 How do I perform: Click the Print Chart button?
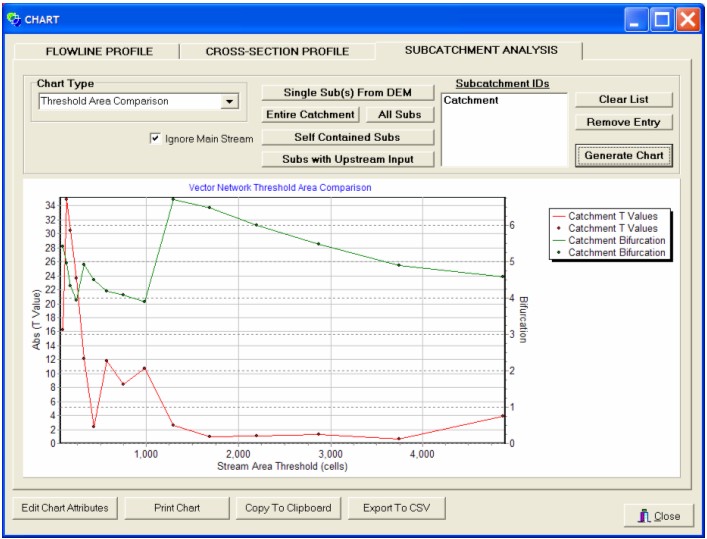point(177,508)
